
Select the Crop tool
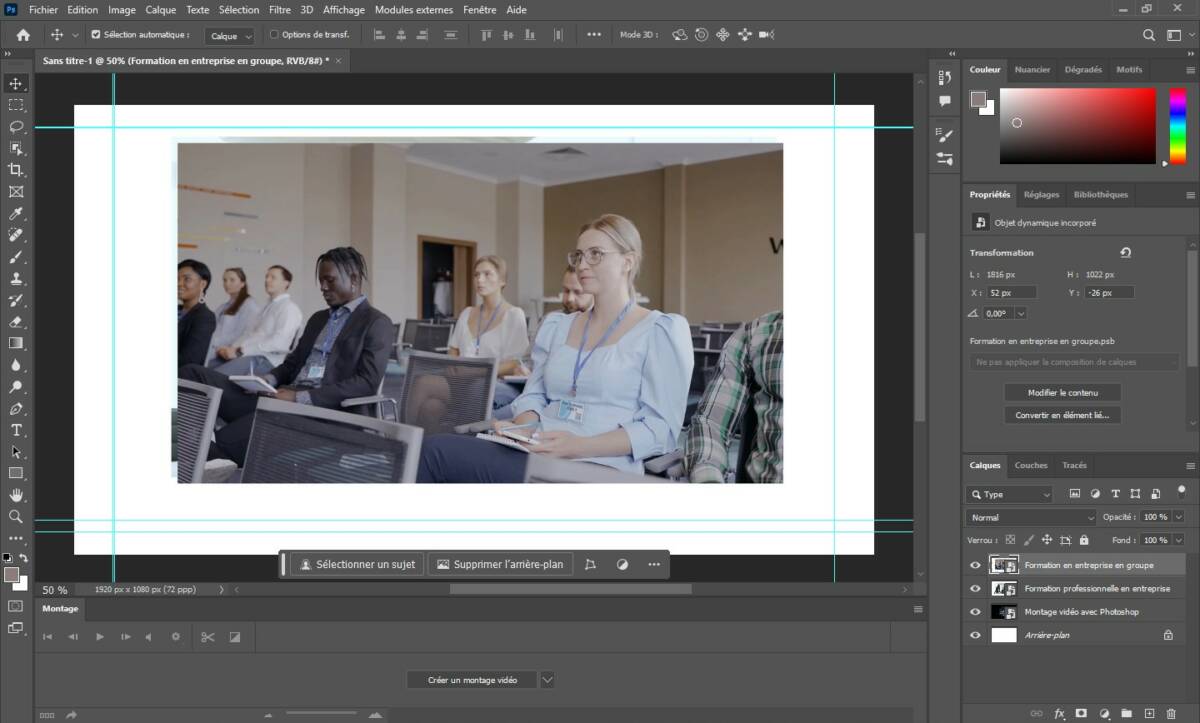coord(16,169)
